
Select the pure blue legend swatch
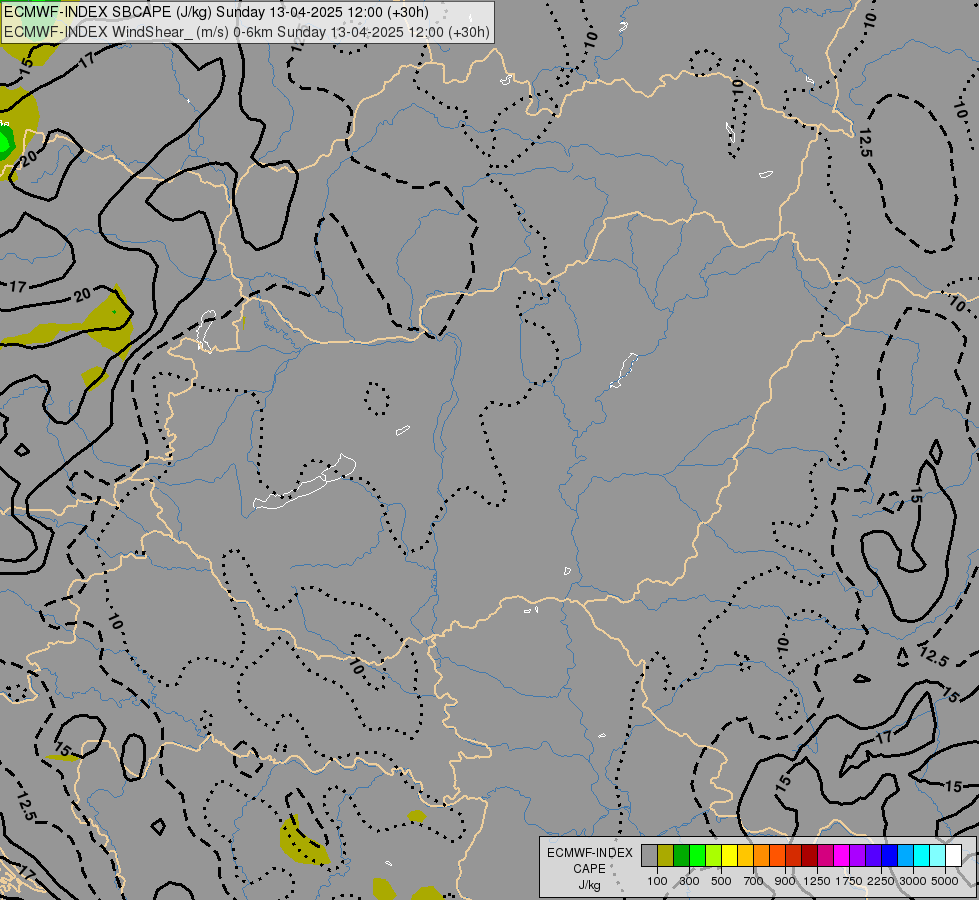(889, 855)
